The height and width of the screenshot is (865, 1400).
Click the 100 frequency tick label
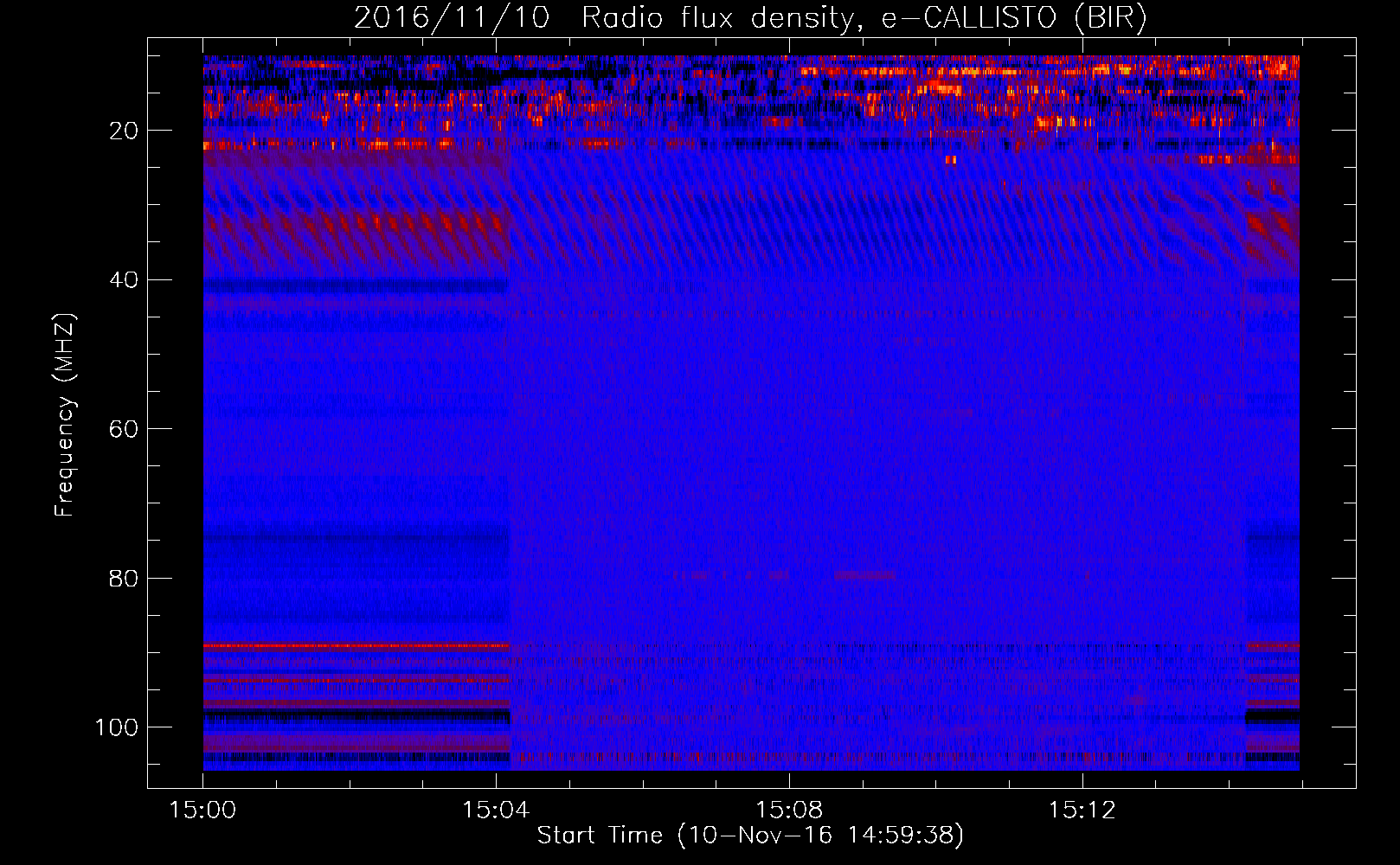click(117, 727)
